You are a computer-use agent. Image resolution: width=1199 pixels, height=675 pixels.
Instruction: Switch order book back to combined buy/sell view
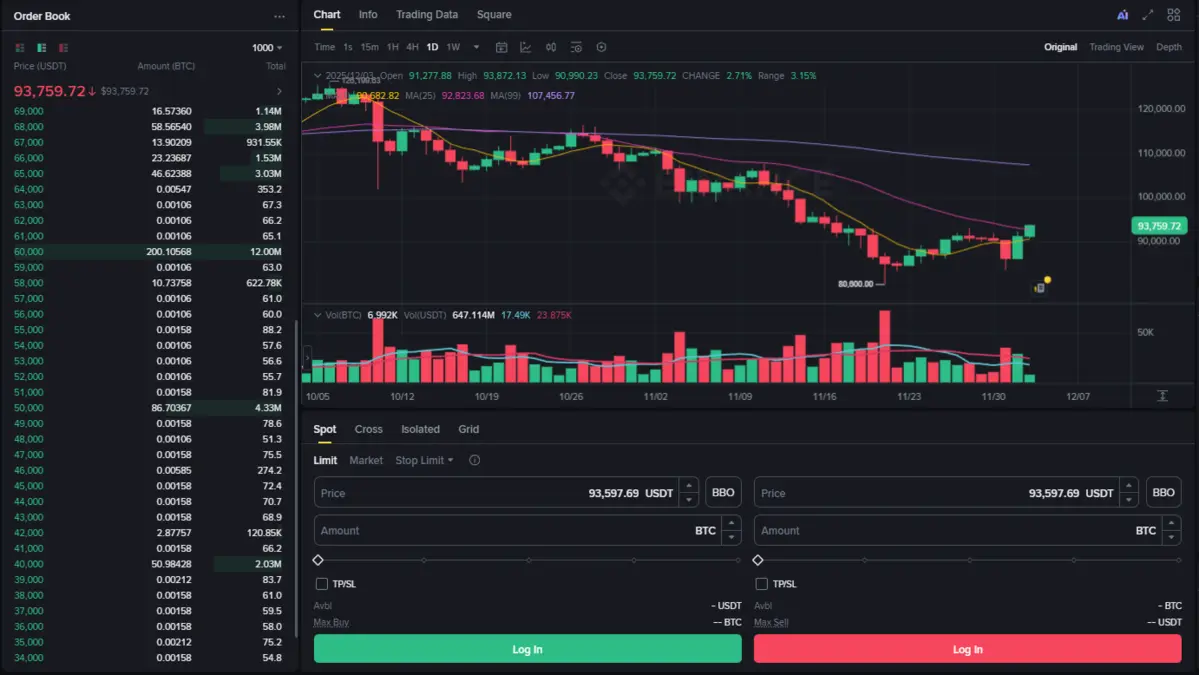point(18,47)
